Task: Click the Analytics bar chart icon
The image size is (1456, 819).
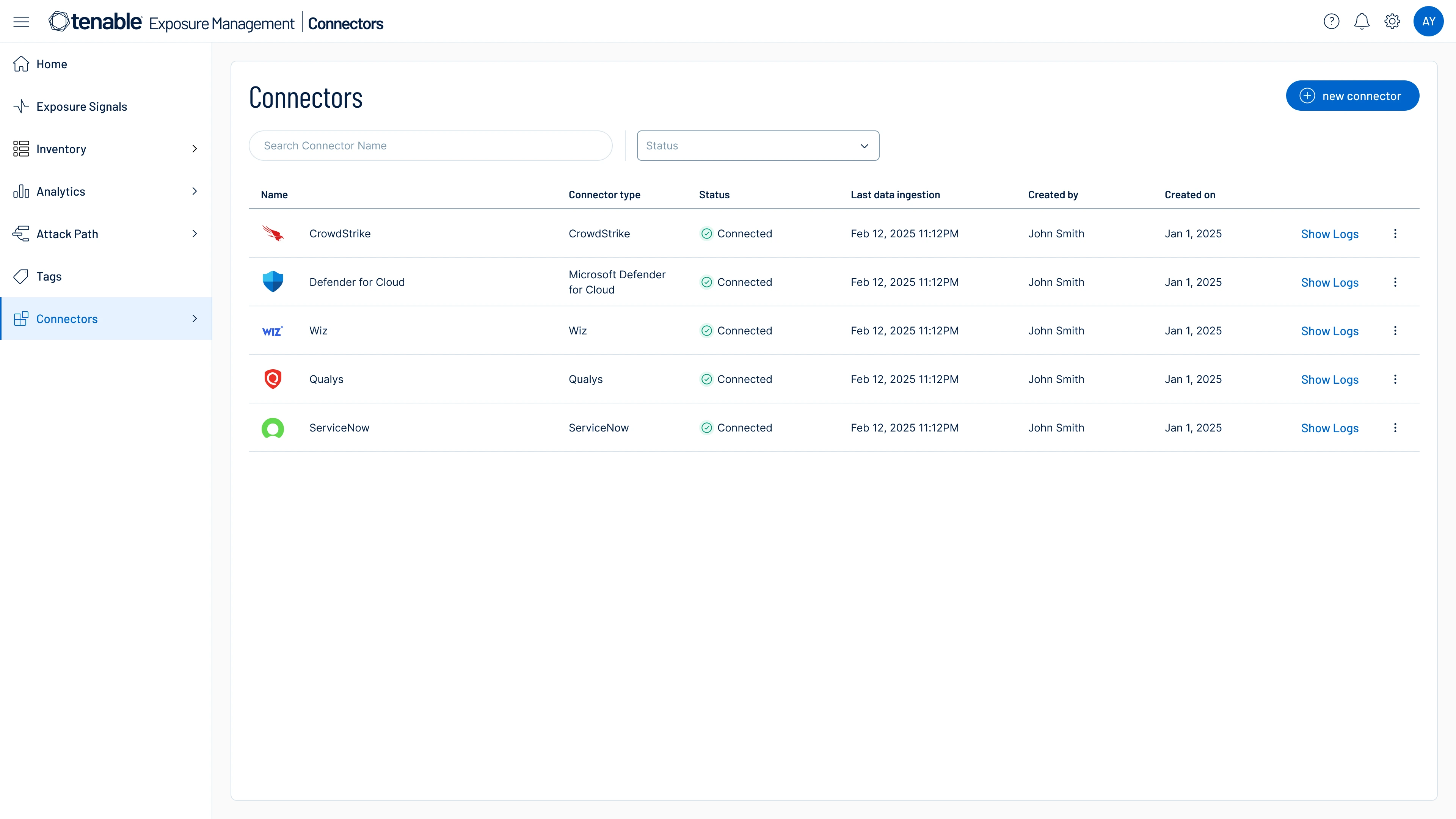Action: click(x=21, y=191)
